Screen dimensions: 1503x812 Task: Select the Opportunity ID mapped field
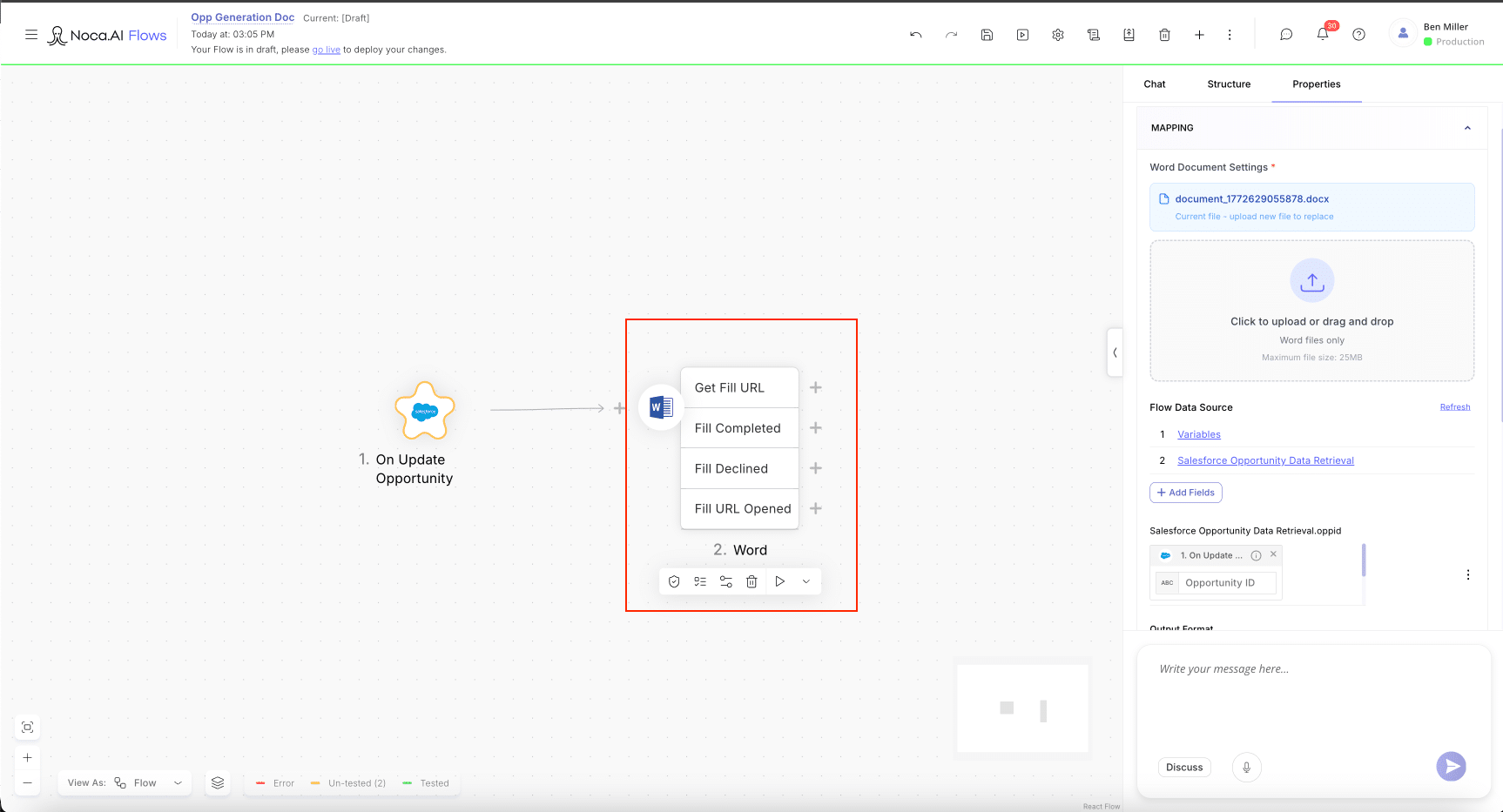(1217, 583)
